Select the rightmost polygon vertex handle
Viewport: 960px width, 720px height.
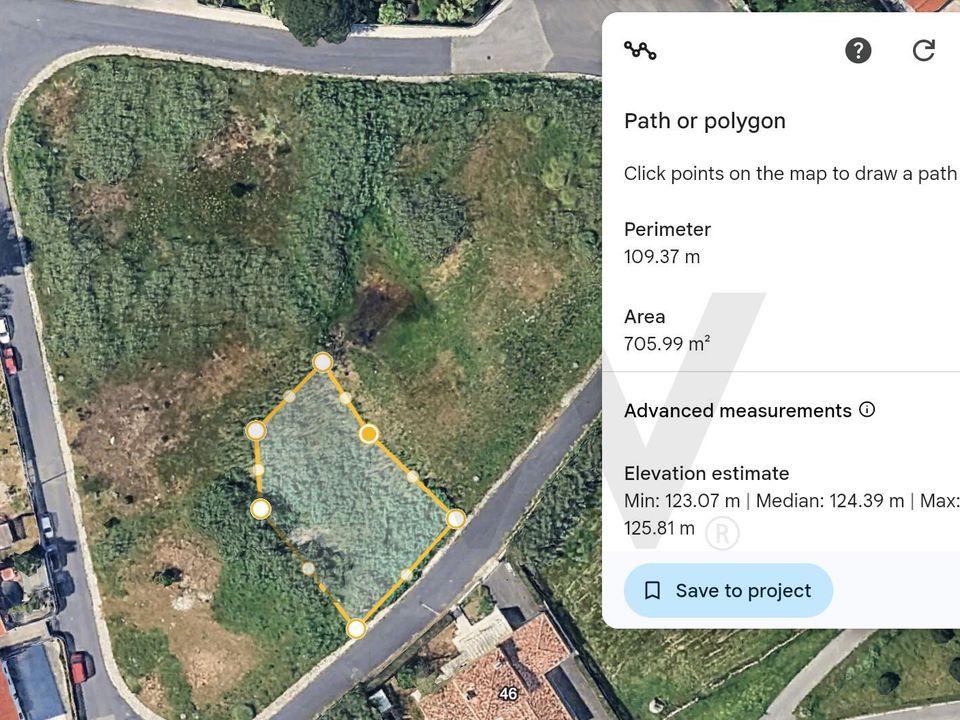pyautogui.click(x=456, y=519)
